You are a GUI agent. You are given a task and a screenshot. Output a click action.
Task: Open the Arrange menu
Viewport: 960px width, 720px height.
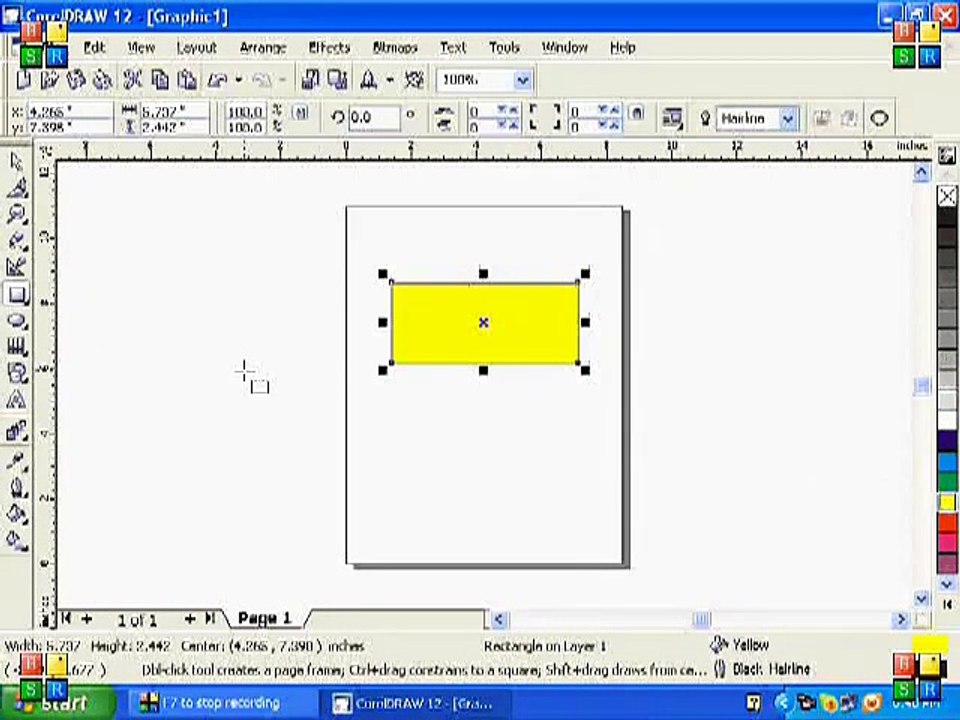pyautogui.click(x=263, y=47)
